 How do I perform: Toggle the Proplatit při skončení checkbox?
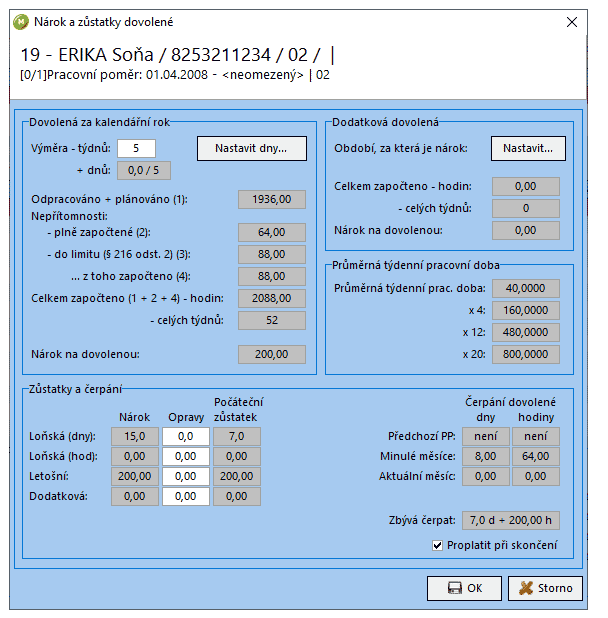437,545
